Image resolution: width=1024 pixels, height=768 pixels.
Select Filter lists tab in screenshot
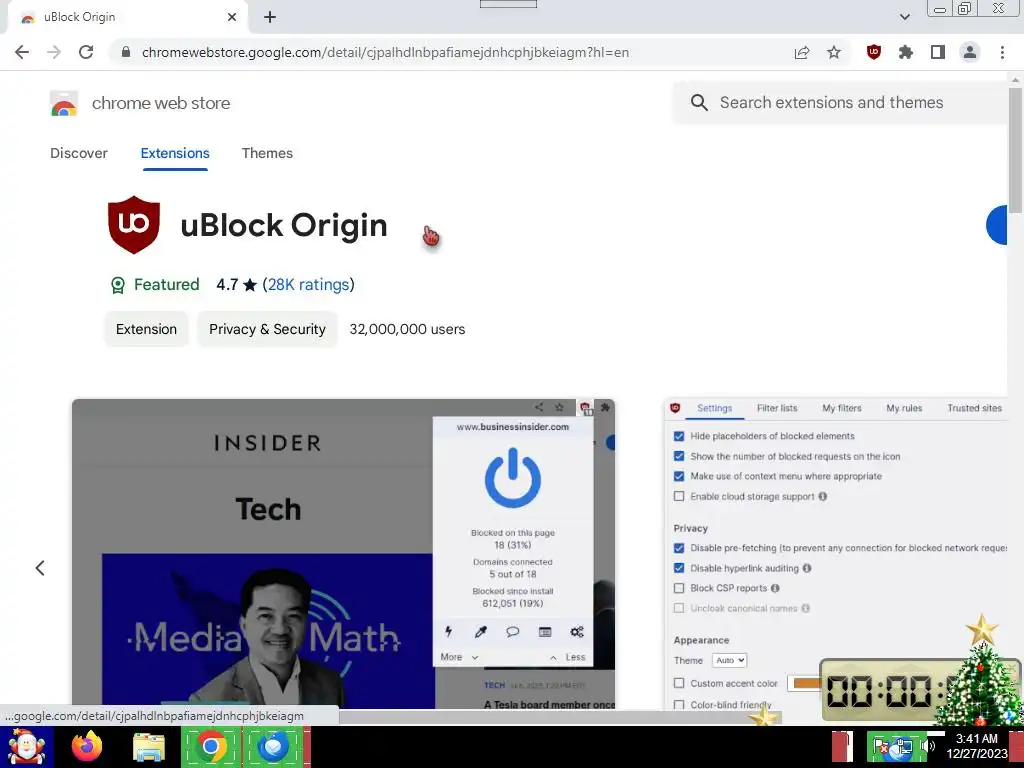(777, 408)
